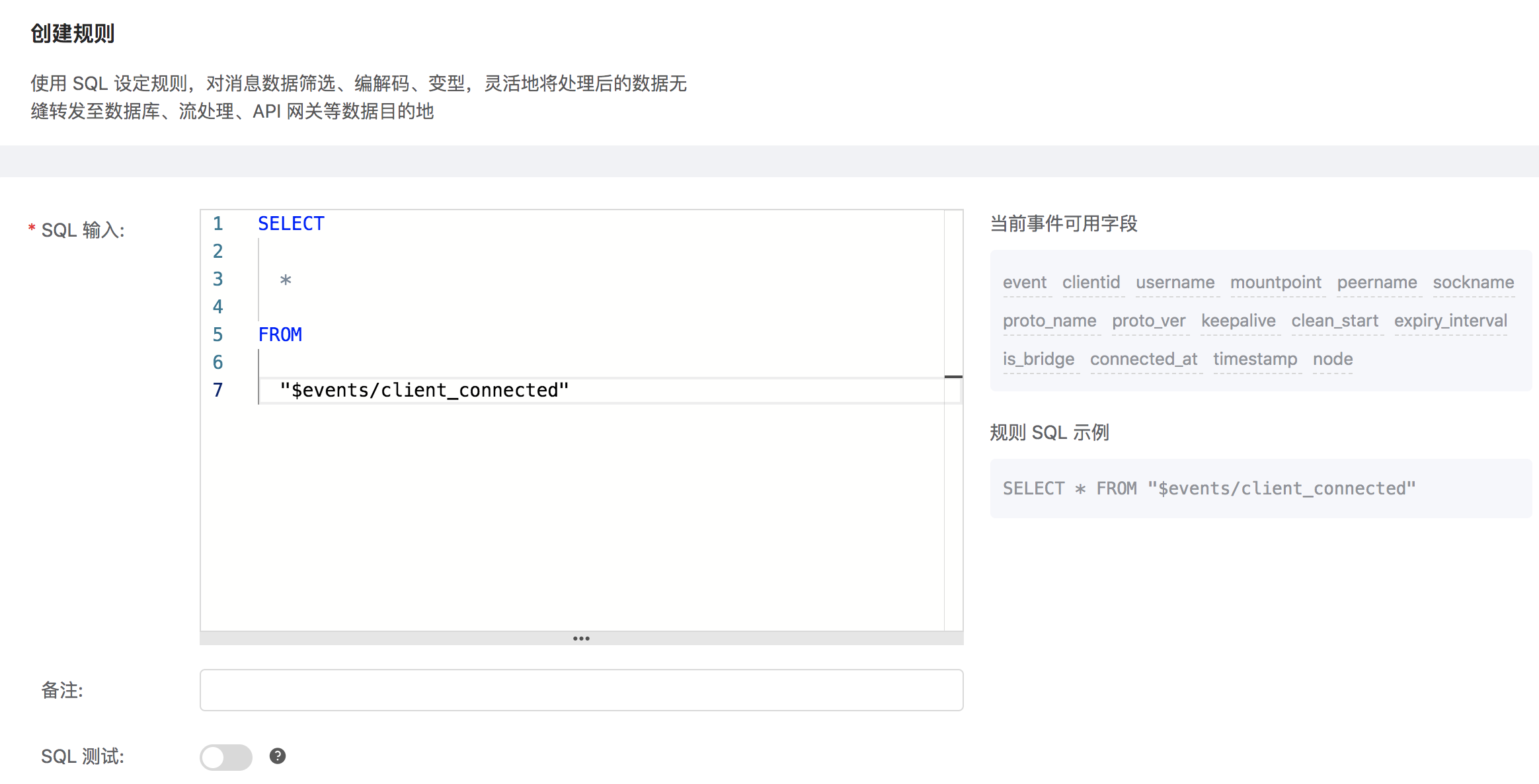The width and height of the screenshot is (1539, 784).
Task: Expand the SQL editor using the dots handle
Action: [582, 637]
